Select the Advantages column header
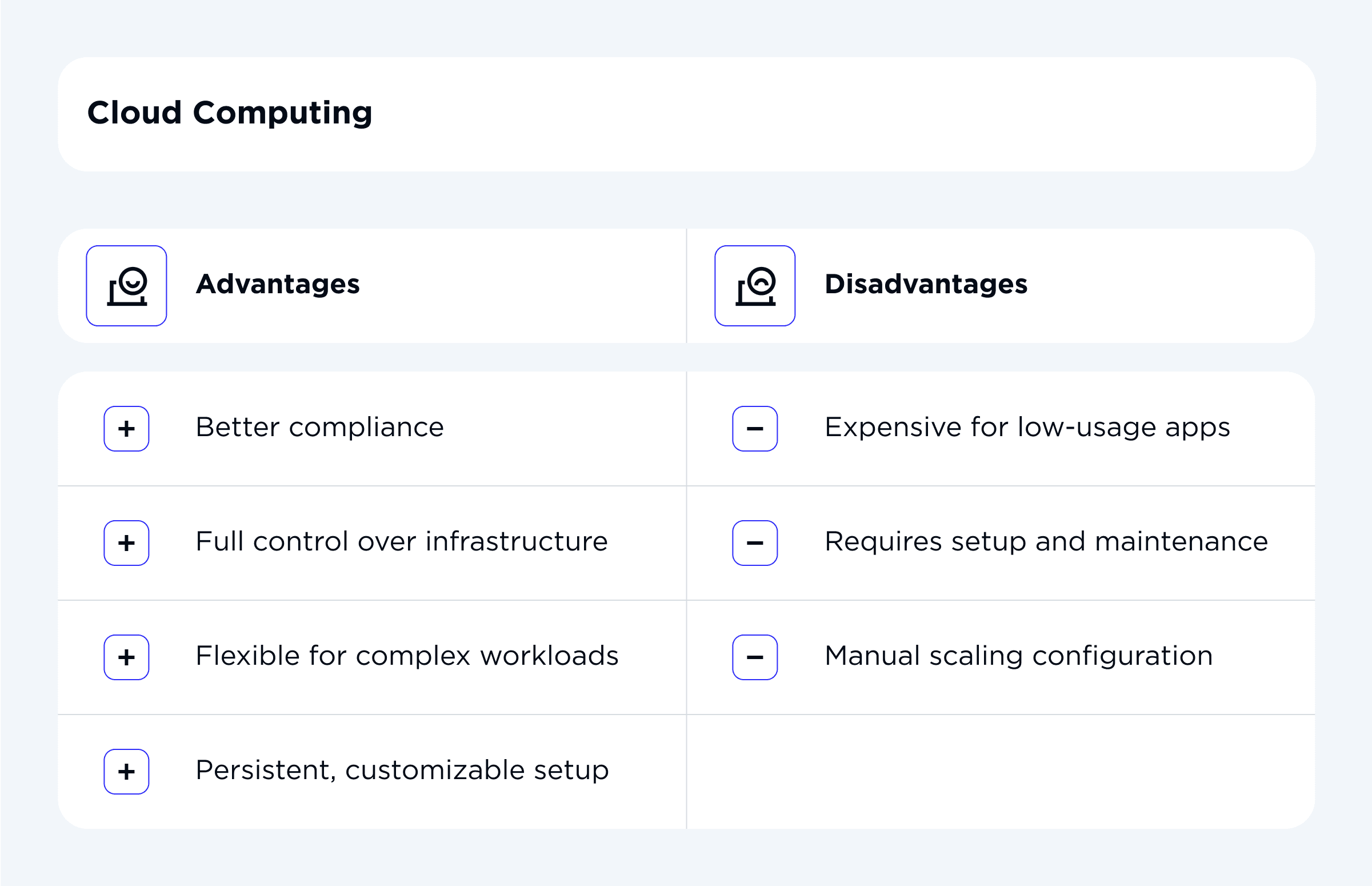 pos(278,284)
